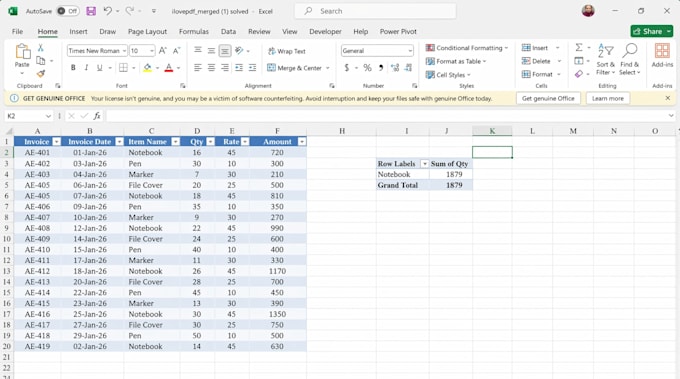Switch to the Power Pivot tab
The width and height of the screenshot is (680, 379).
pos(398,32)
